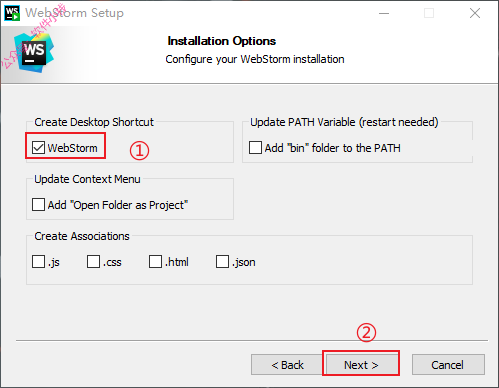
Task: Minimize the WebStorm Setup window
Action: (384, 13)
